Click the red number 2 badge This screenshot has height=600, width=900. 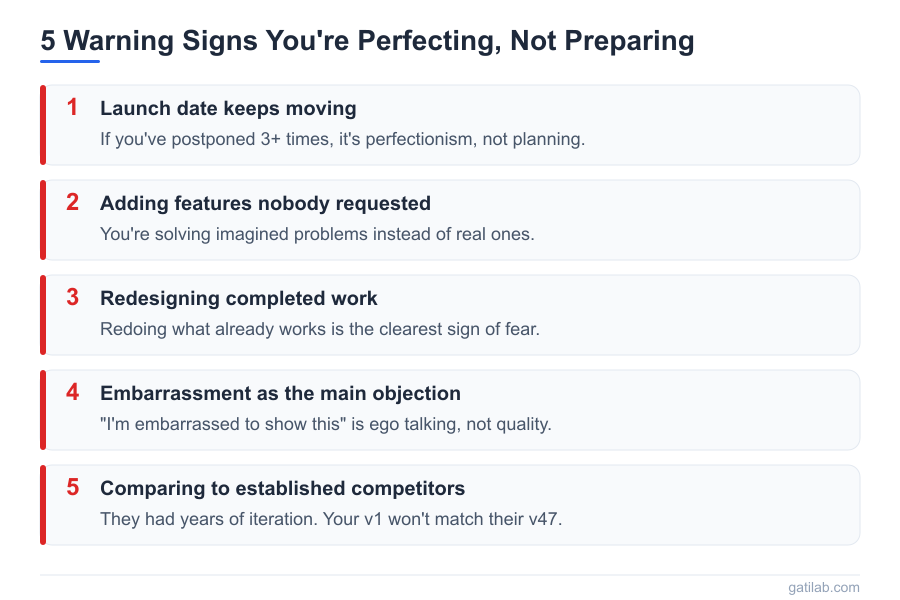coord(72,203)
